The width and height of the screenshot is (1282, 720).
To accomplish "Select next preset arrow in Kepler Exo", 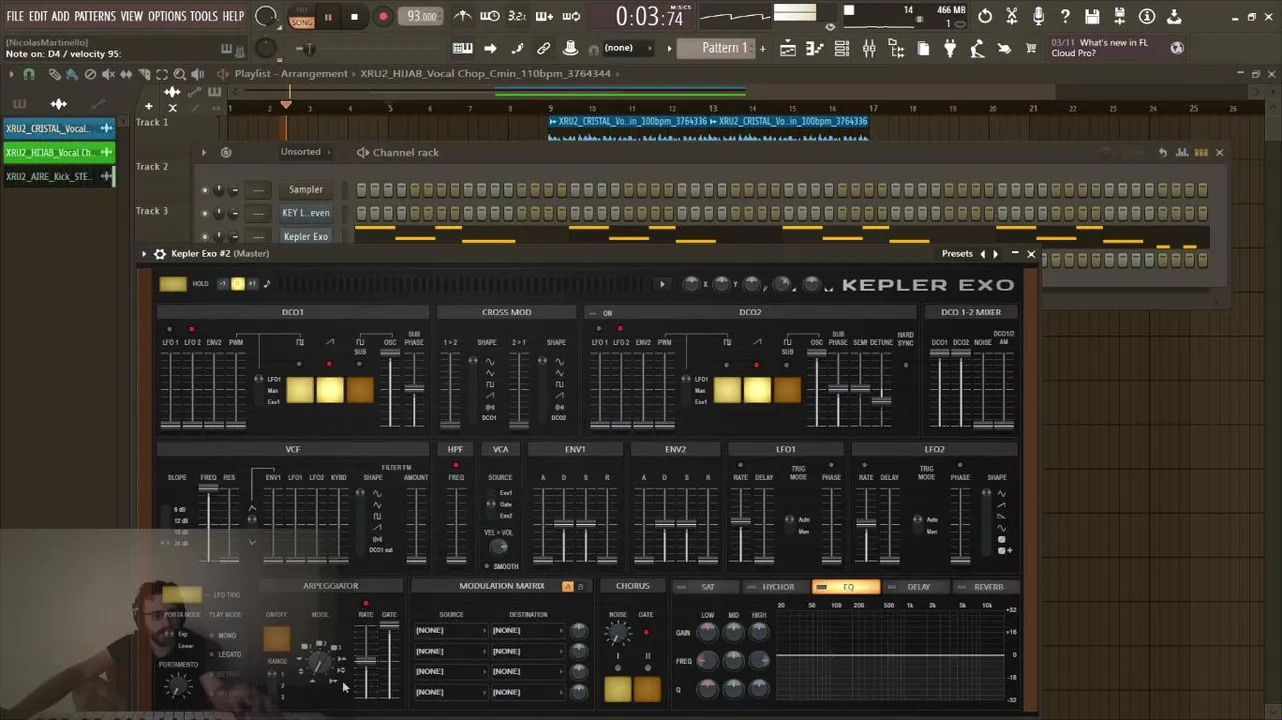I will (x=995, y=254).
